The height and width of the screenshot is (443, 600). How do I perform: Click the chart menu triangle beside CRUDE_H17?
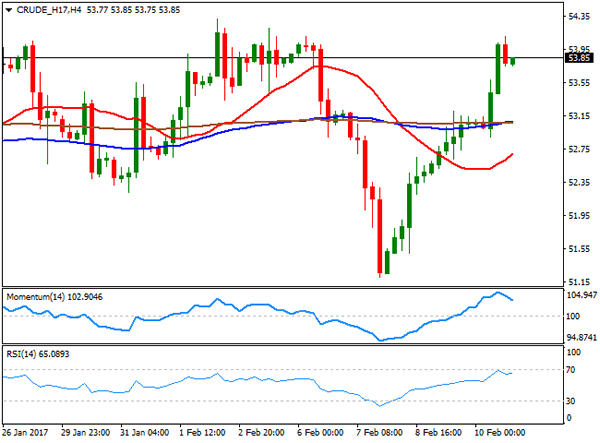click(9, 10)
